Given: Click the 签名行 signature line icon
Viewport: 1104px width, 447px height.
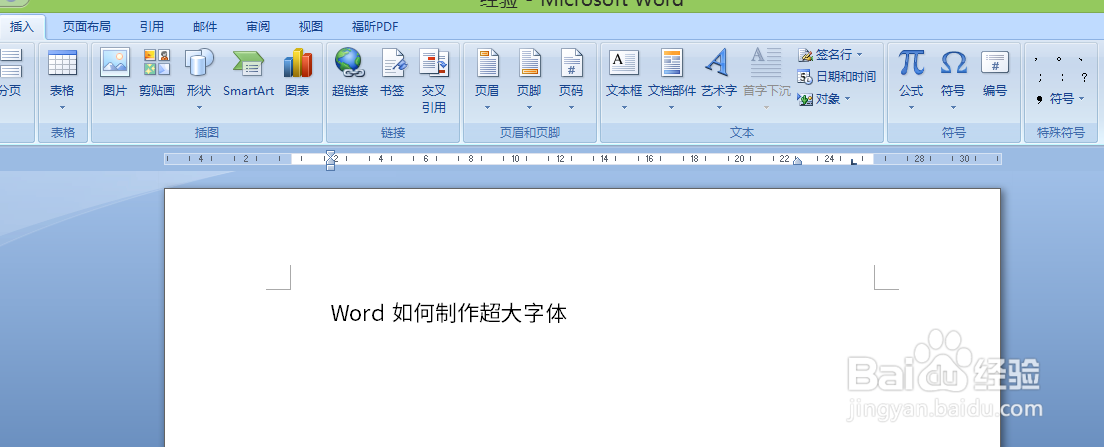Looking at the screenshot, I should [x=805, y=54].
